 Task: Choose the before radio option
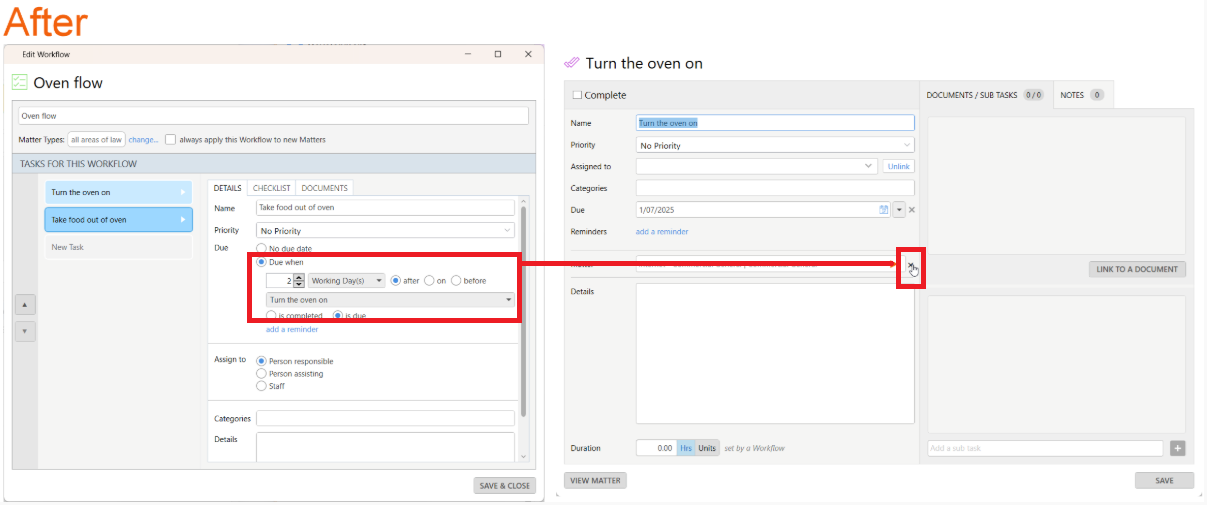point(456,281)
